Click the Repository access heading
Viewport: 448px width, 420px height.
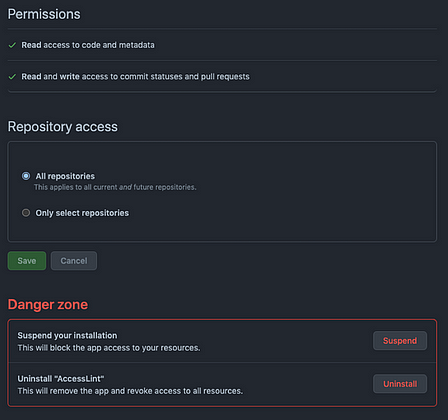[x=63, y=127]
